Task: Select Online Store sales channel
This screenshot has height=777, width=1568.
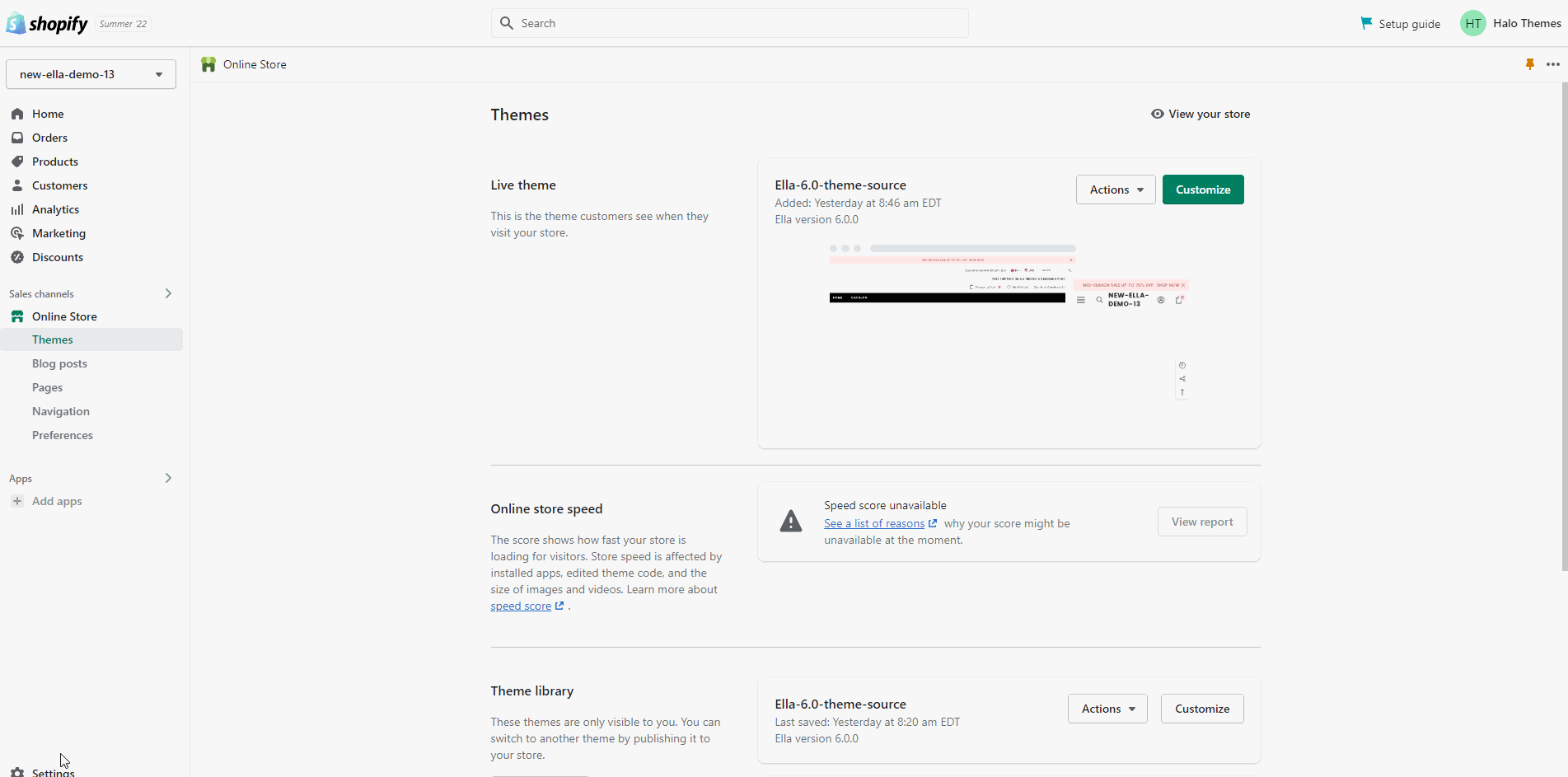Action: coord(64,316)
